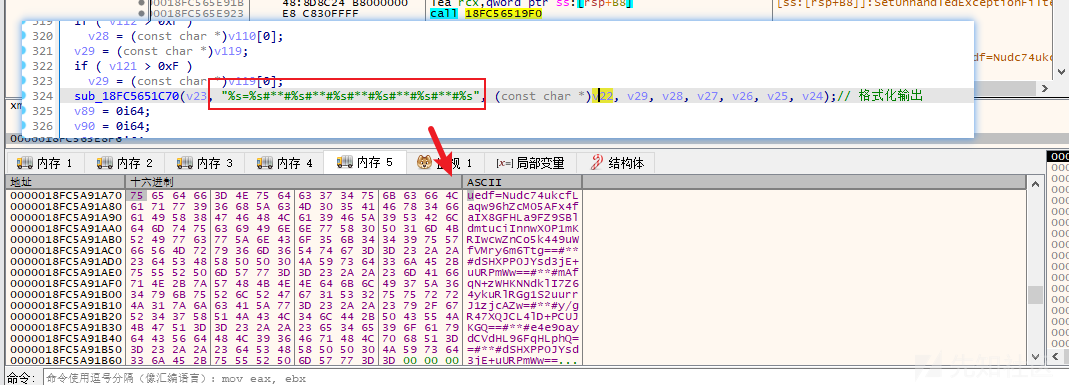Image resolution: width=1069 pixels, height=385 pixels.
Task: Switch to the 局部变量 tab
Action: [x=530, y=163]
